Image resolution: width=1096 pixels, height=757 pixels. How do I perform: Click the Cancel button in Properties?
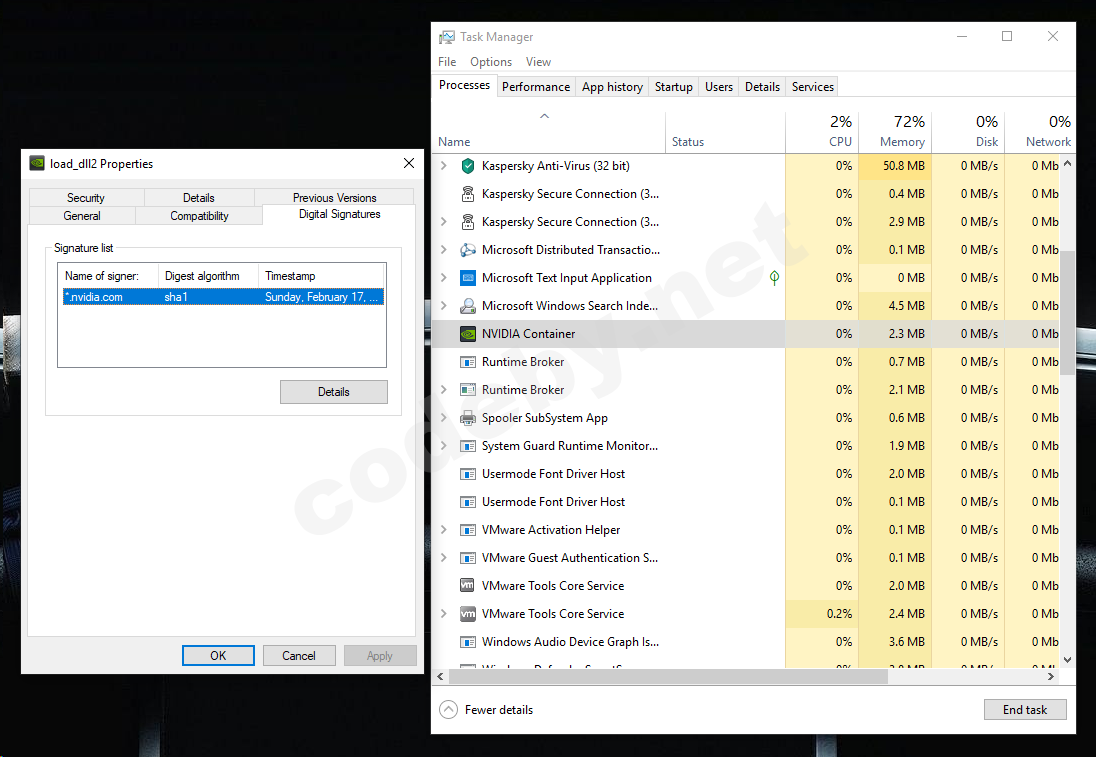pos(299,656)
